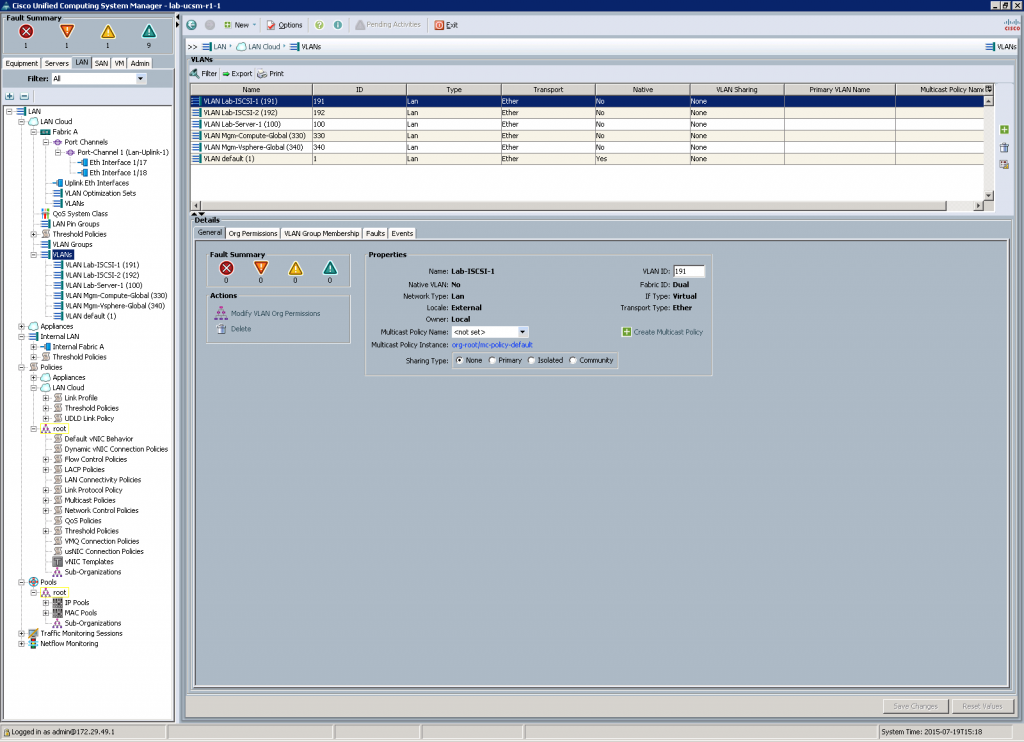Click the Cisco logo in the top-right corner
Viewport: 1024px width, 742px height.
(x=1012, y=25)
